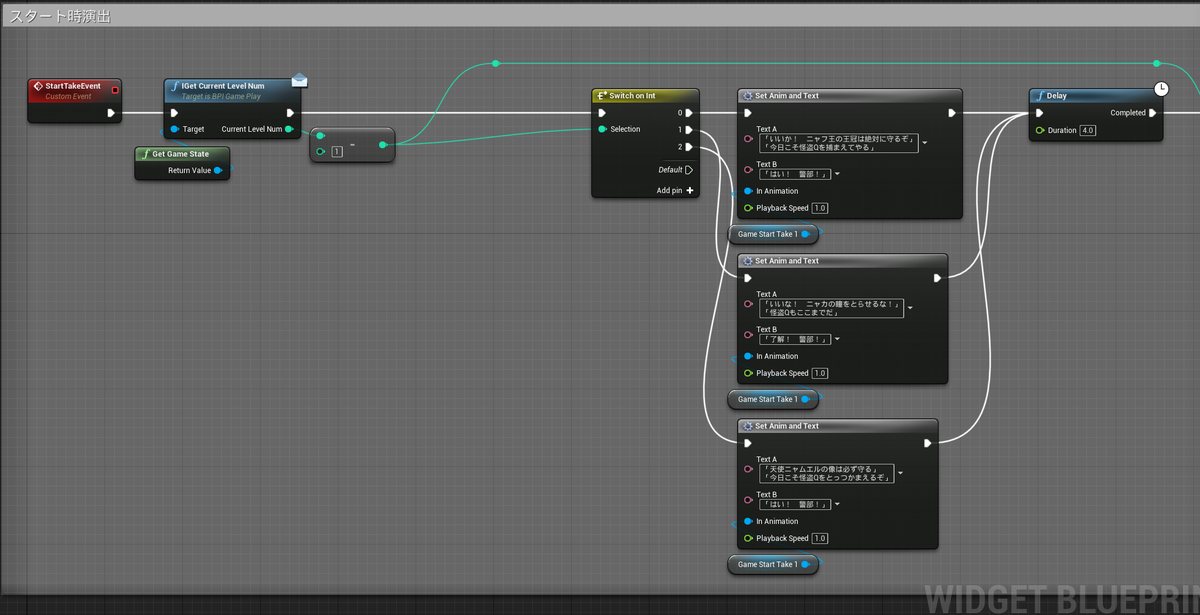
Task: Open Text A dropdown on the bottom Set Anim and Text node
Action: (x=900, y=473)
